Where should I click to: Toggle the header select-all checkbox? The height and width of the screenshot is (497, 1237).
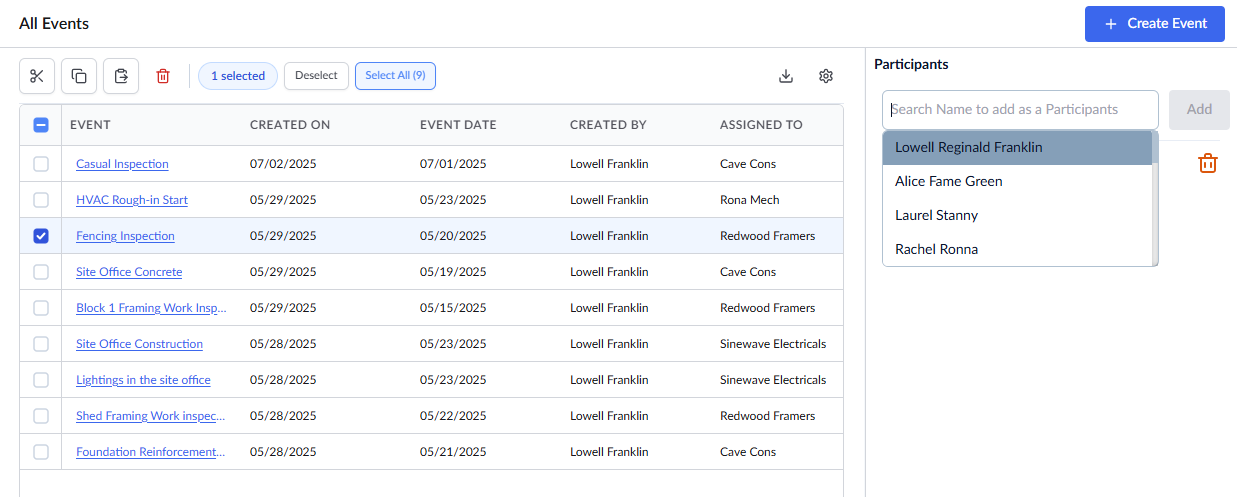pyautogui.click(x=41, y=125)
